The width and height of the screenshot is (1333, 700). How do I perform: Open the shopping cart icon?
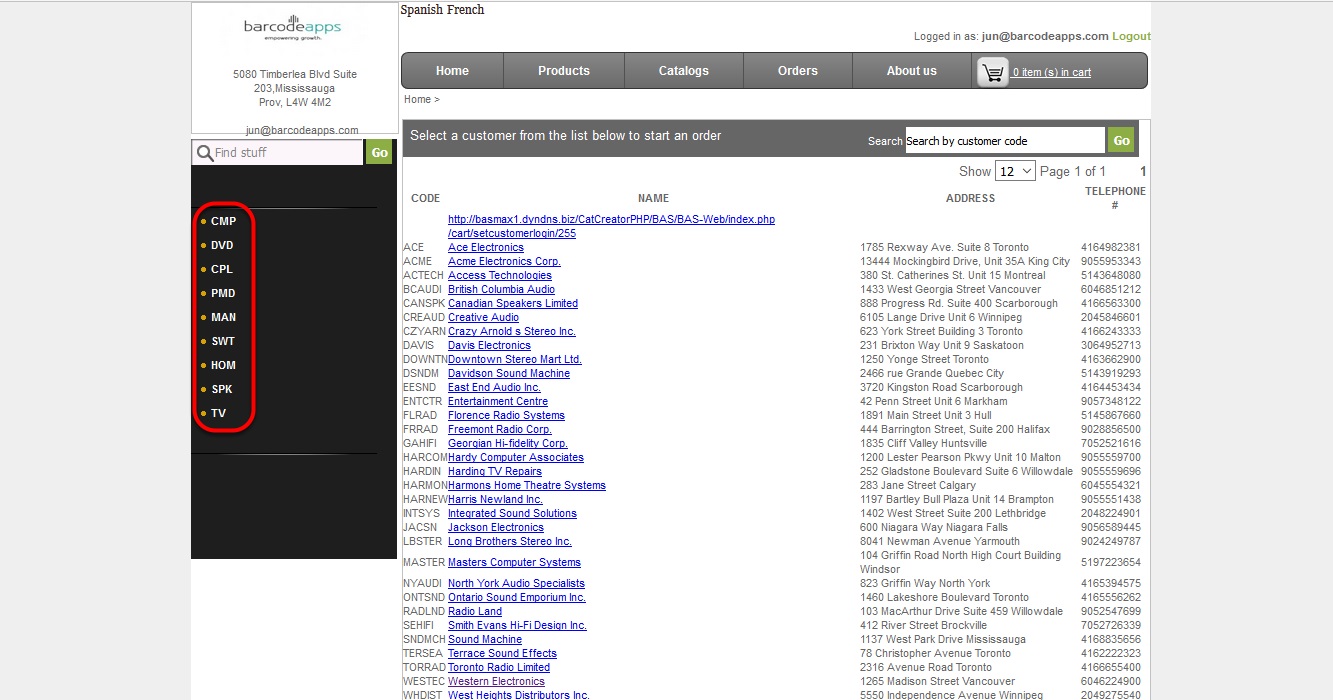click(x=993, y=72)
